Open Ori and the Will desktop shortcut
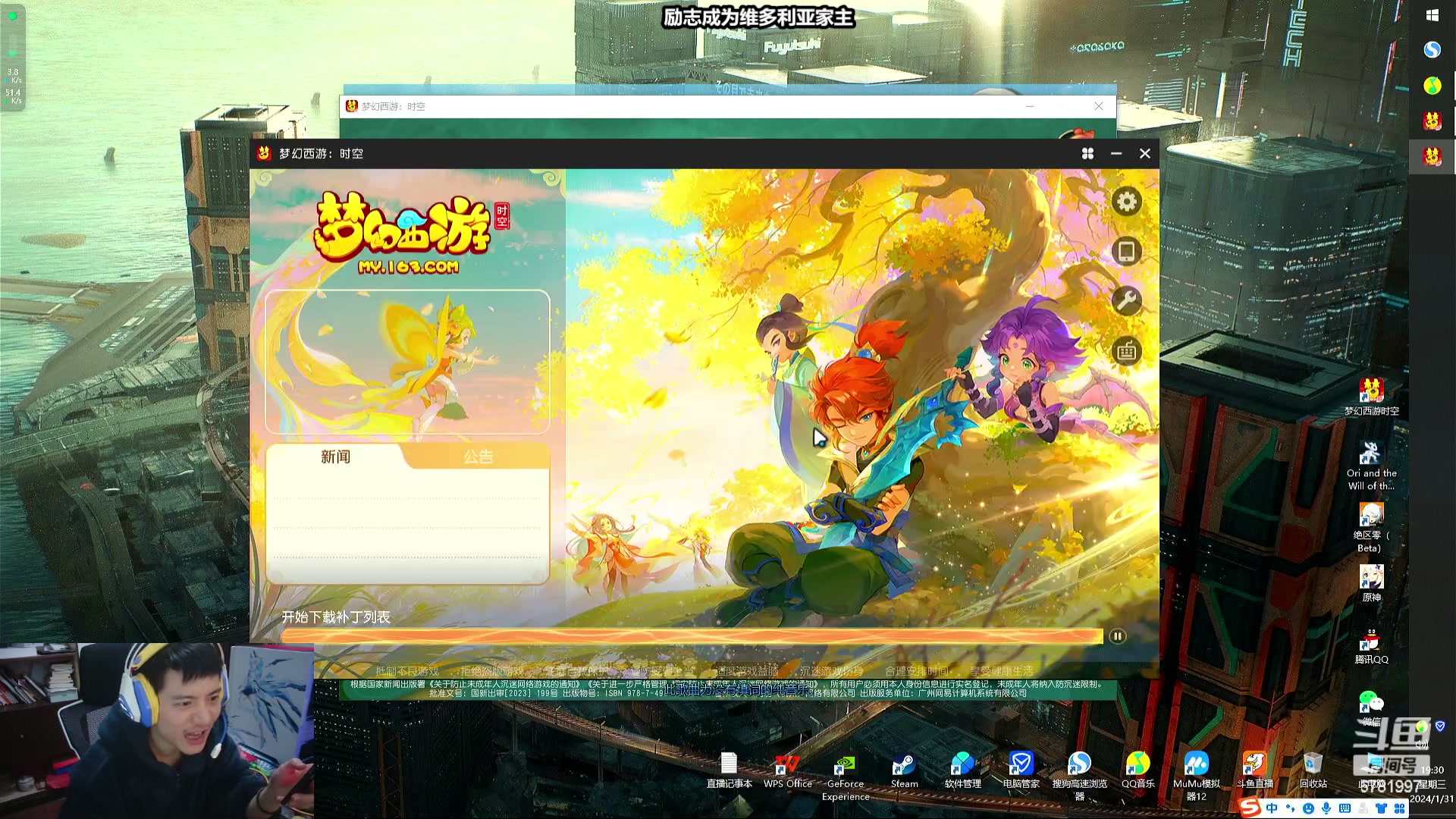 [x=1371, y=466]
